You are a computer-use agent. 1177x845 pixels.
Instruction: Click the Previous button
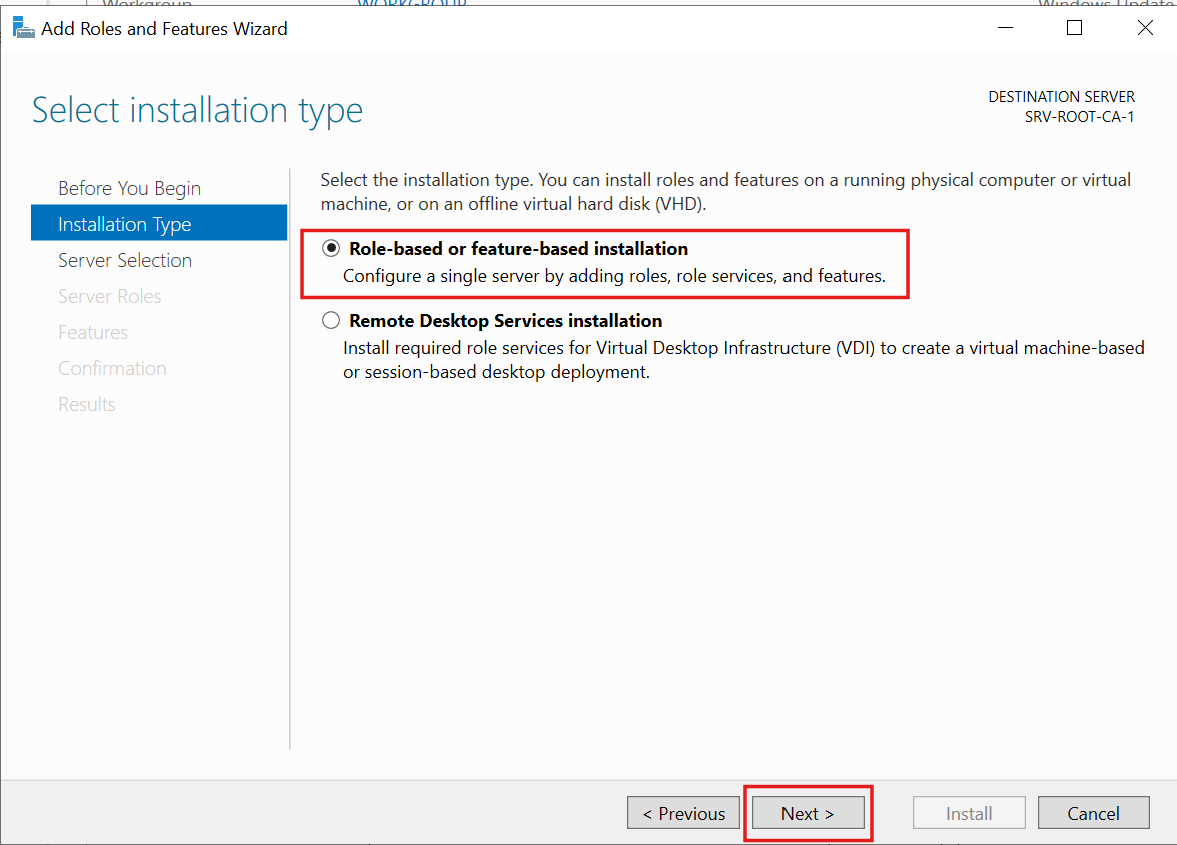[683, 812]
